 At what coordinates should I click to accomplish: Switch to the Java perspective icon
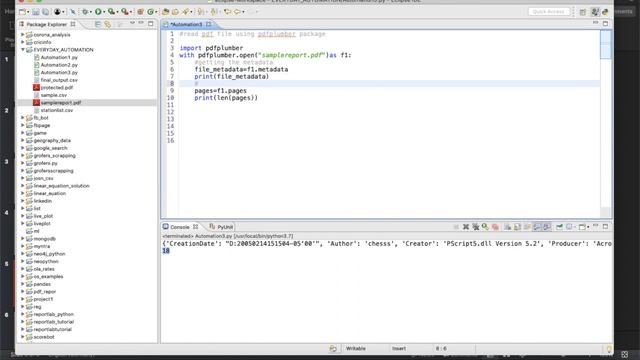(595, 12)
